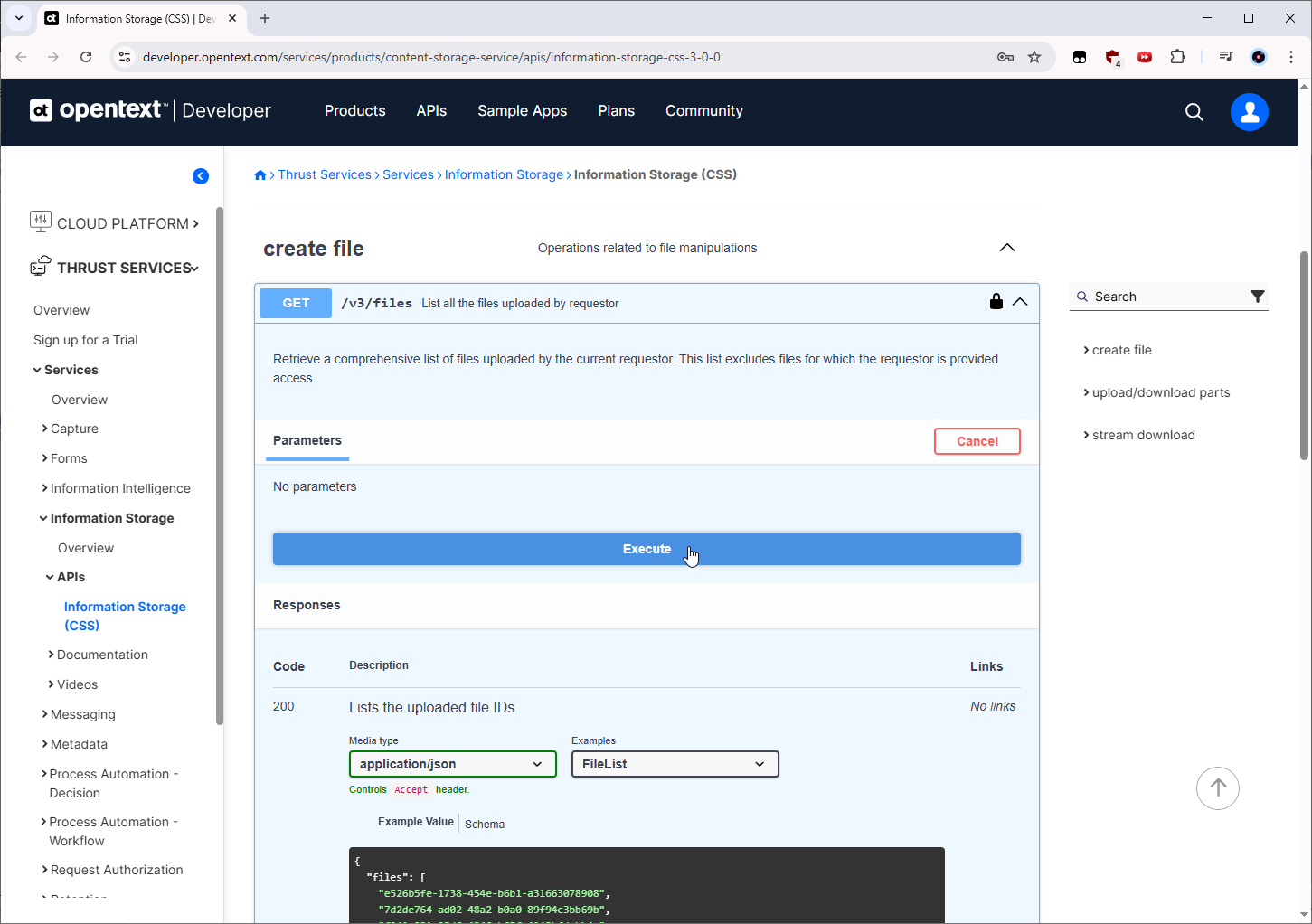Click the red YouTube-style extension icon

1145,57
